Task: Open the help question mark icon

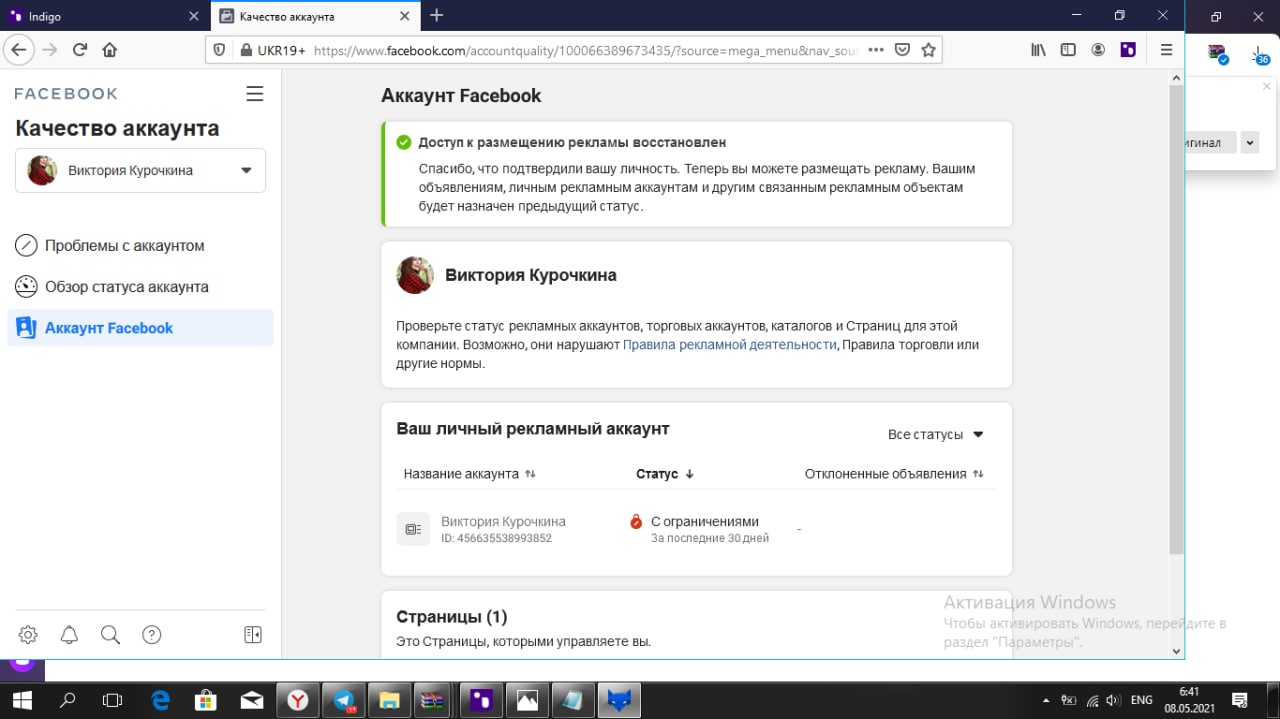Action: pyautogui.click(x=151, y=635)
